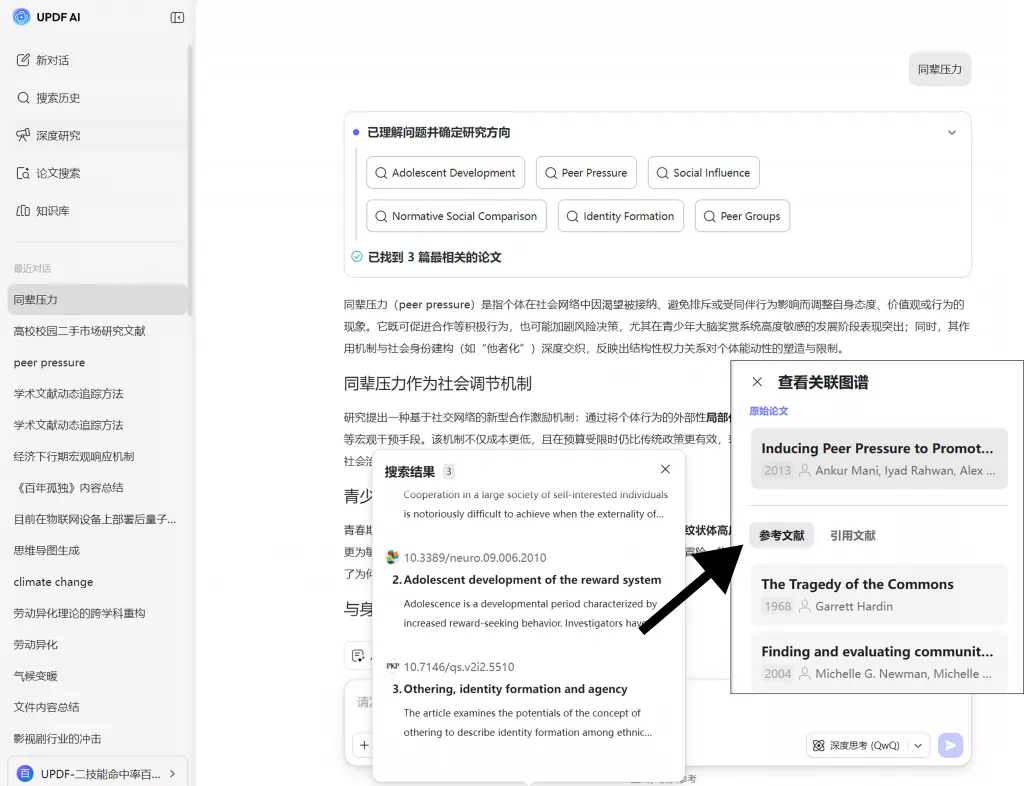Open recent conversation 气候变暖
This screenshot has height=786, width=1024.
point(36,676)
